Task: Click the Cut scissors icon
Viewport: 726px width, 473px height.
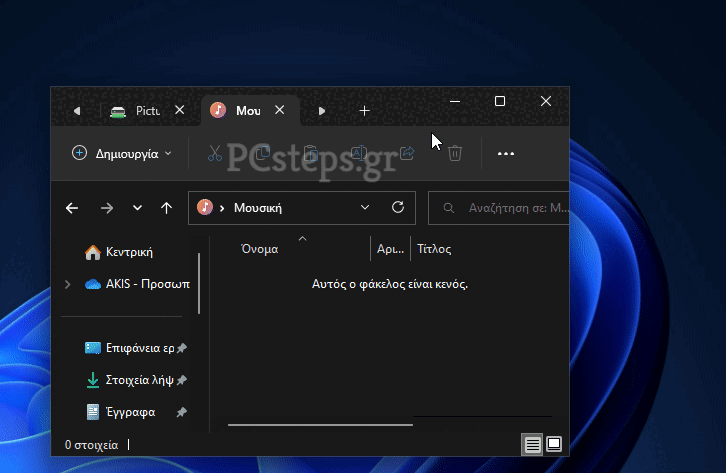Action: tap(214, 153)
